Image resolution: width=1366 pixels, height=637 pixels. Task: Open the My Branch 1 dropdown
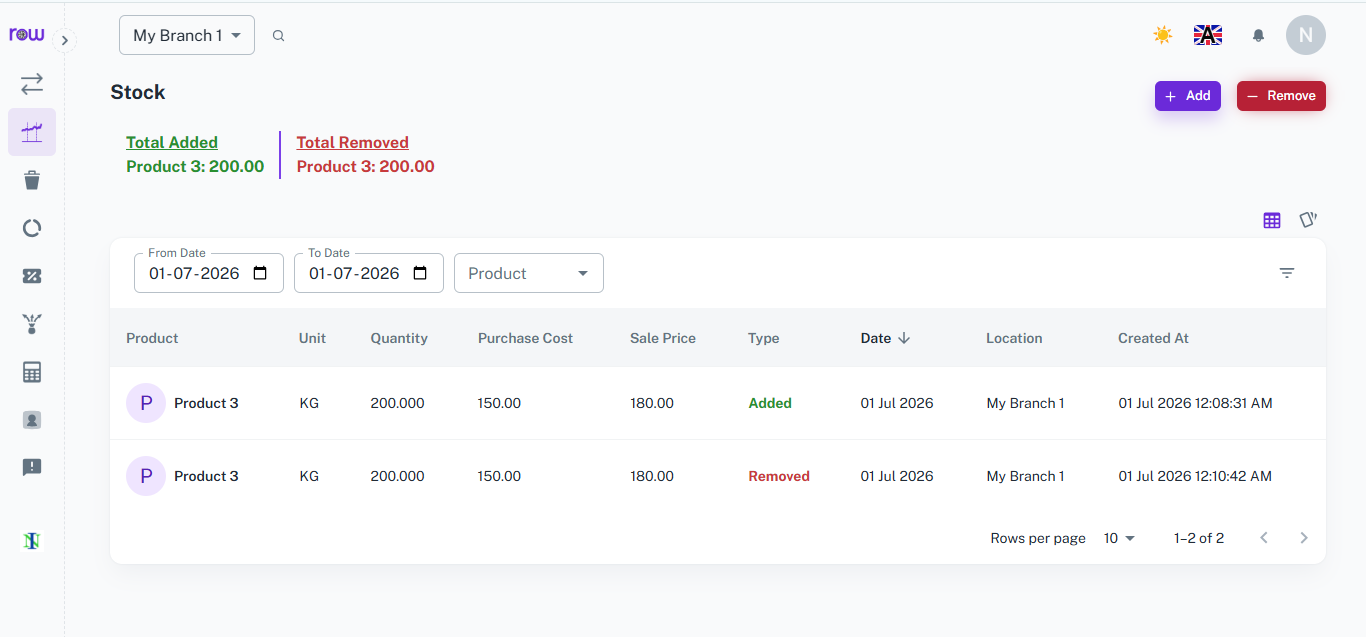[187, 35]
